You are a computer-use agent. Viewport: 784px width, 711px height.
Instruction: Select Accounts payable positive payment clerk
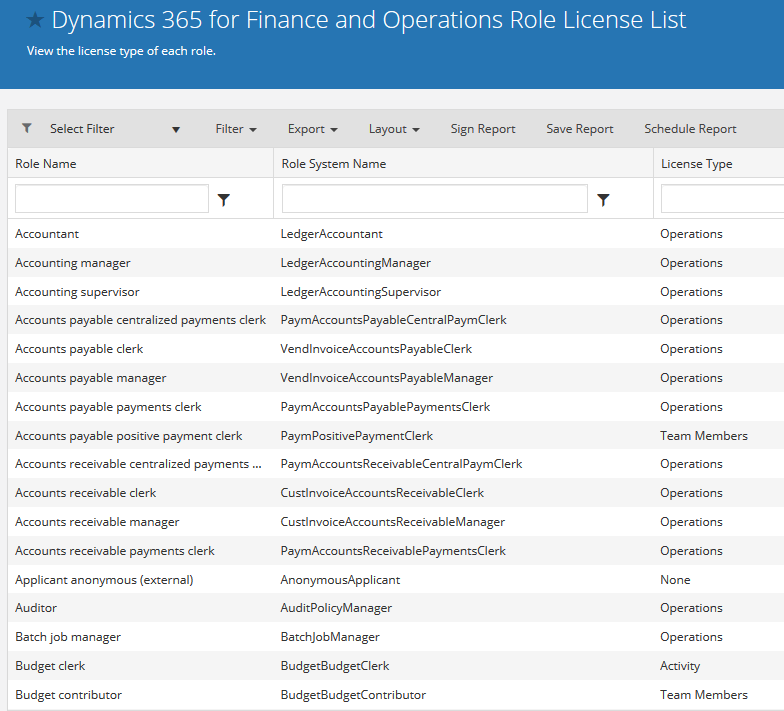pos(128,436)
